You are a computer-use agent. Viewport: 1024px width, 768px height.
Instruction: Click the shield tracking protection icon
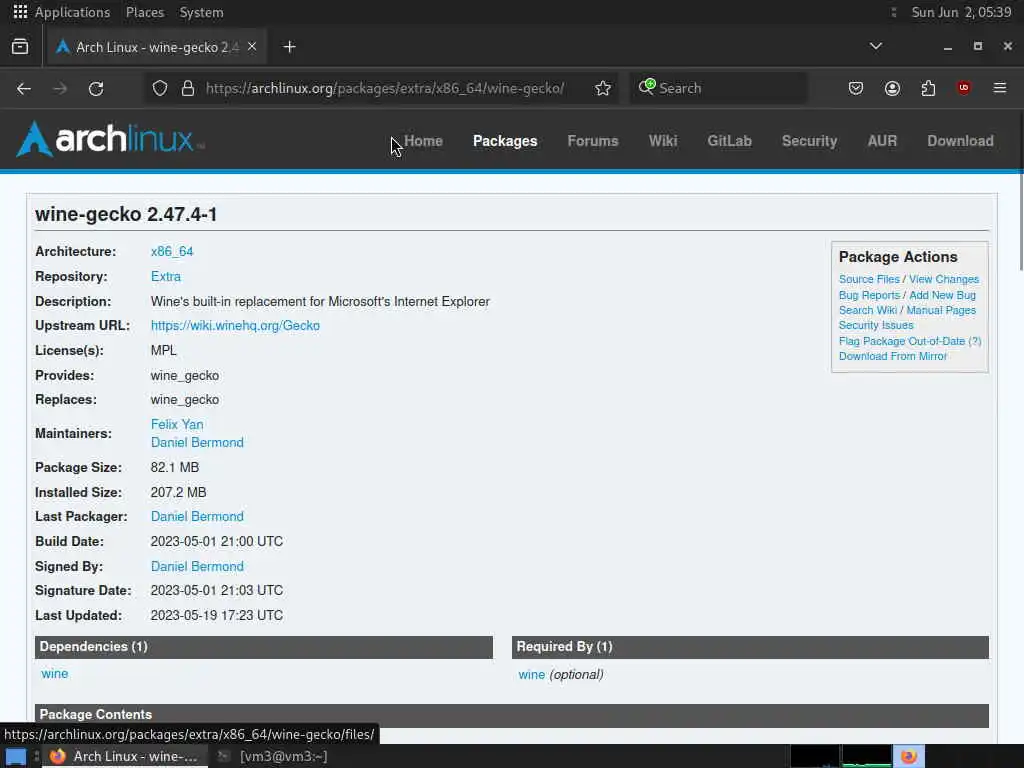pos(160,88)
